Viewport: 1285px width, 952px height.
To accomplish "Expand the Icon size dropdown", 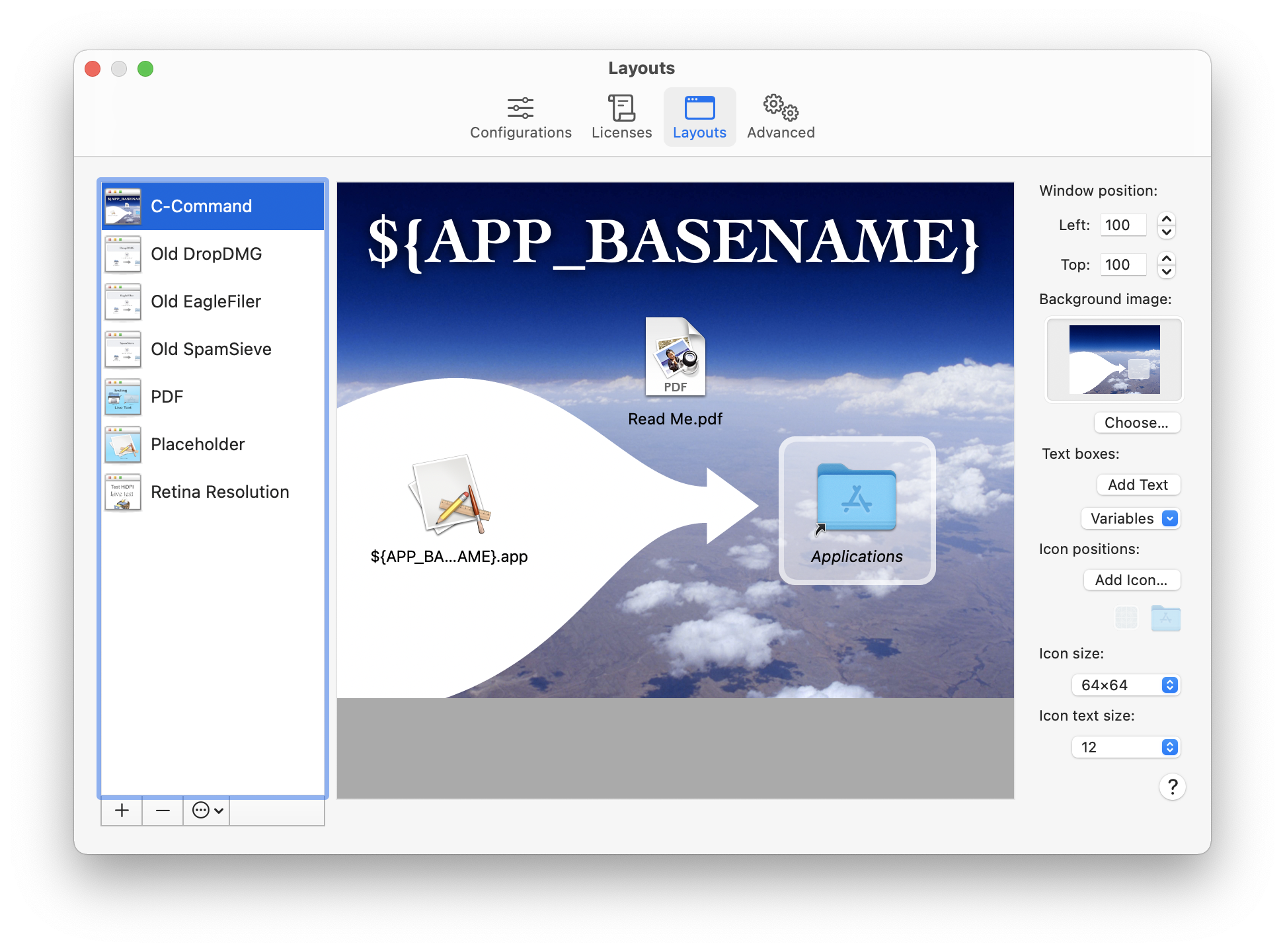I will [x=1171, y=685].
